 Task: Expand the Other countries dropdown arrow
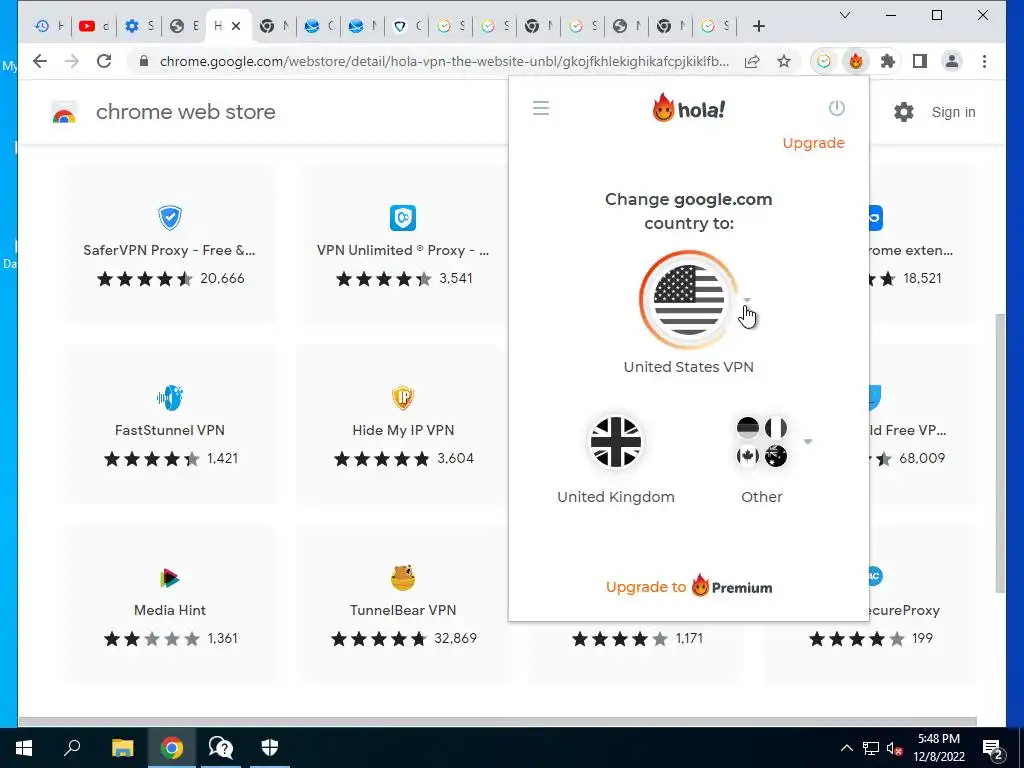point(808,442)
